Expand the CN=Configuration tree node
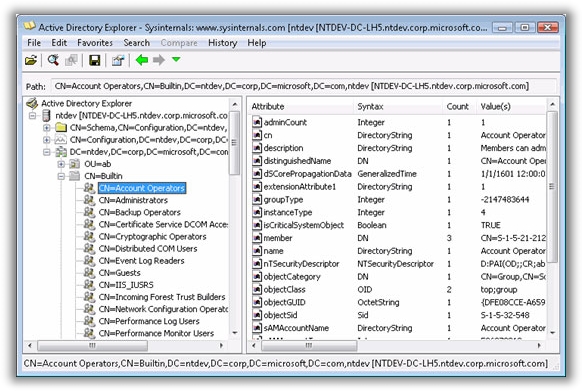 coord(47,140)
